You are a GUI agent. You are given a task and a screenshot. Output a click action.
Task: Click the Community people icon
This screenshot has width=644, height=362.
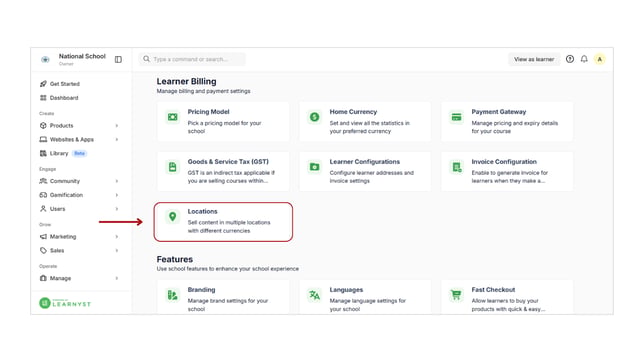(x=43, y=181)
